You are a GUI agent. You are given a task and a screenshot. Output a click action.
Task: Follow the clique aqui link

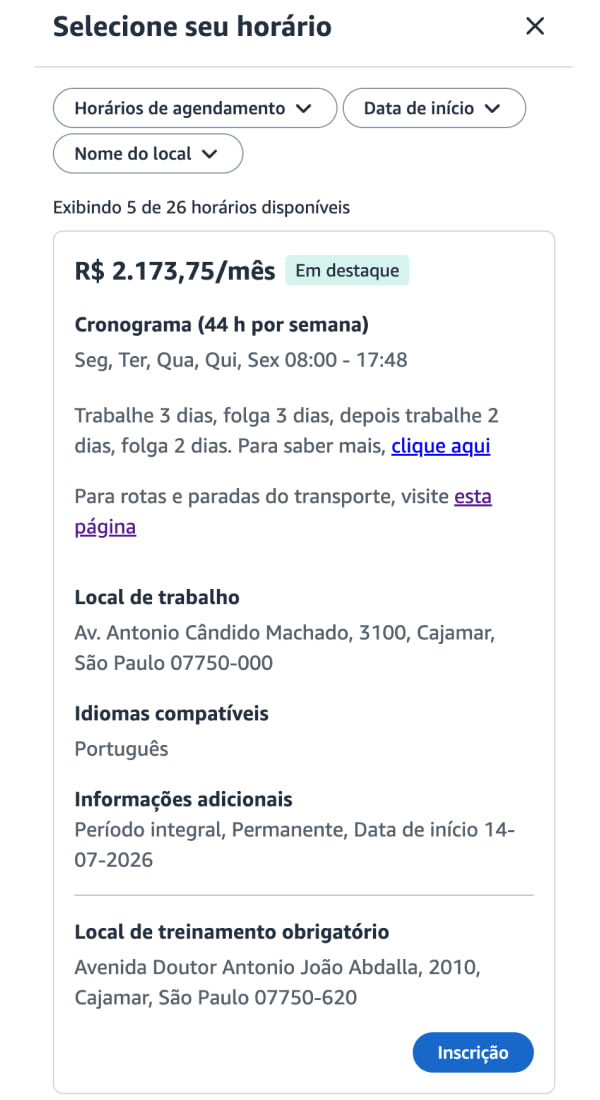pyautogui.click(x=441, y=446)
